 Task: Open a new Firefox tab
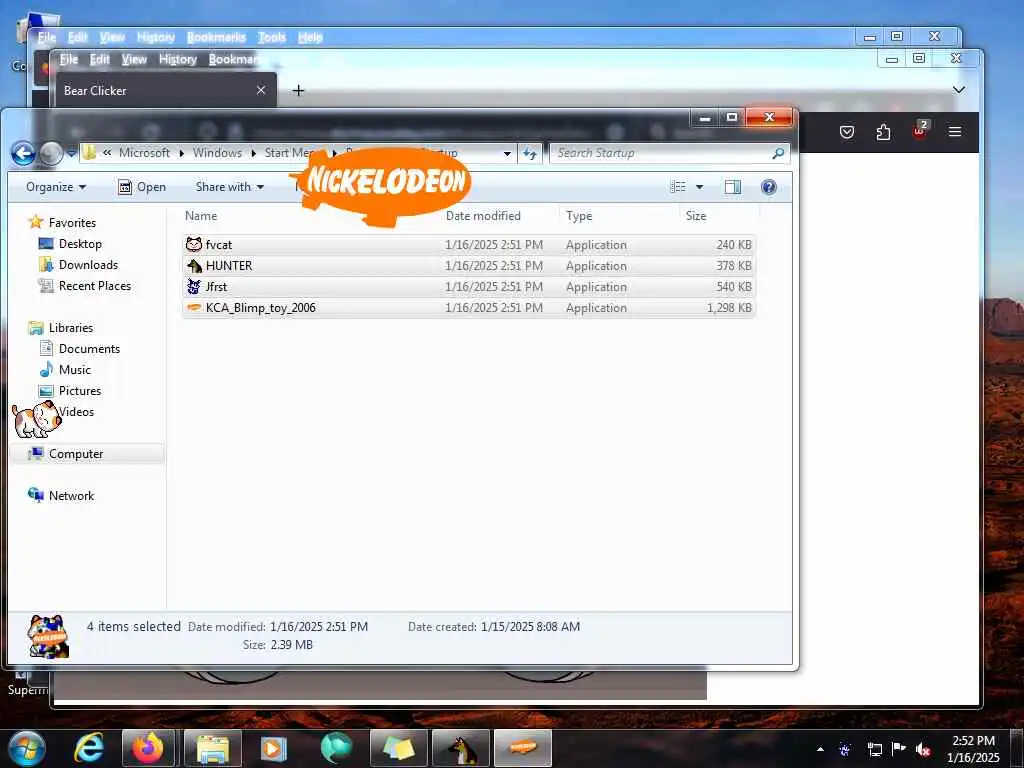298,91
